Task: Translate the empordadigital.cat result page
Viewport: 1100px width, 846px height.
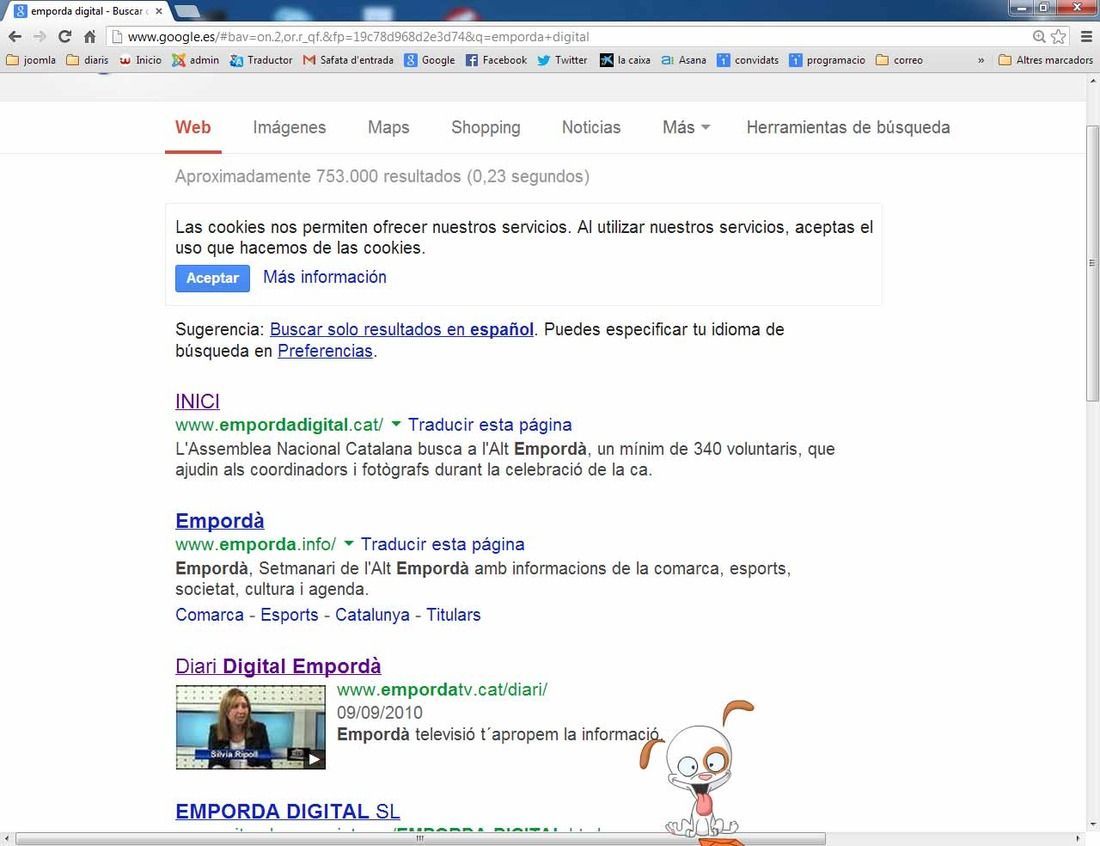Action: (490, 424)
